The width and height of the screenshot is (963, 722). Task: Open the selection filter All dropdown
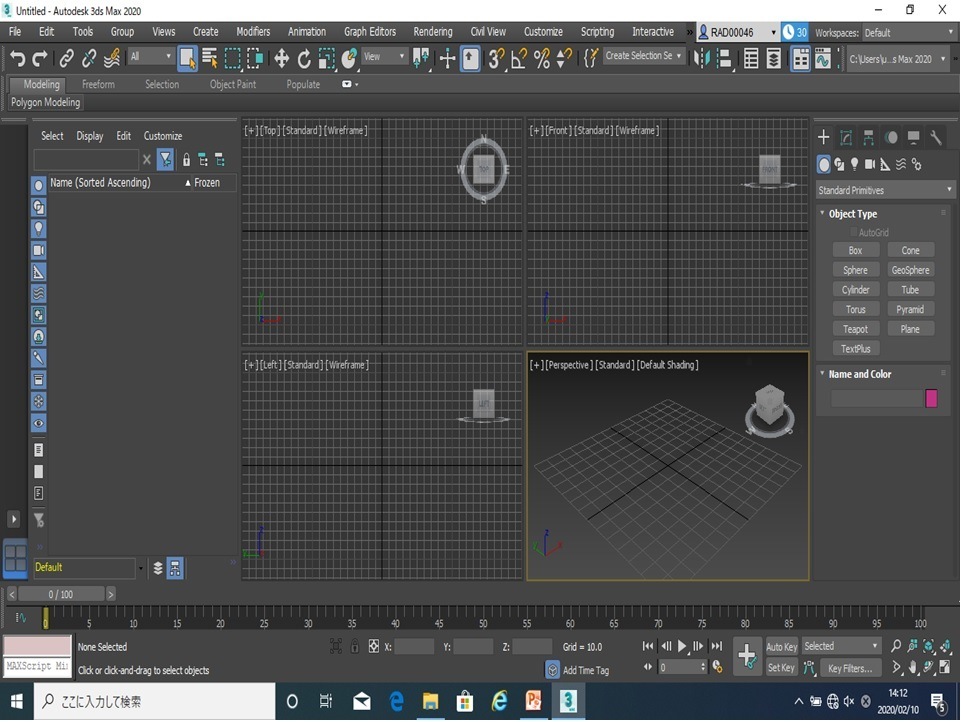150,56
